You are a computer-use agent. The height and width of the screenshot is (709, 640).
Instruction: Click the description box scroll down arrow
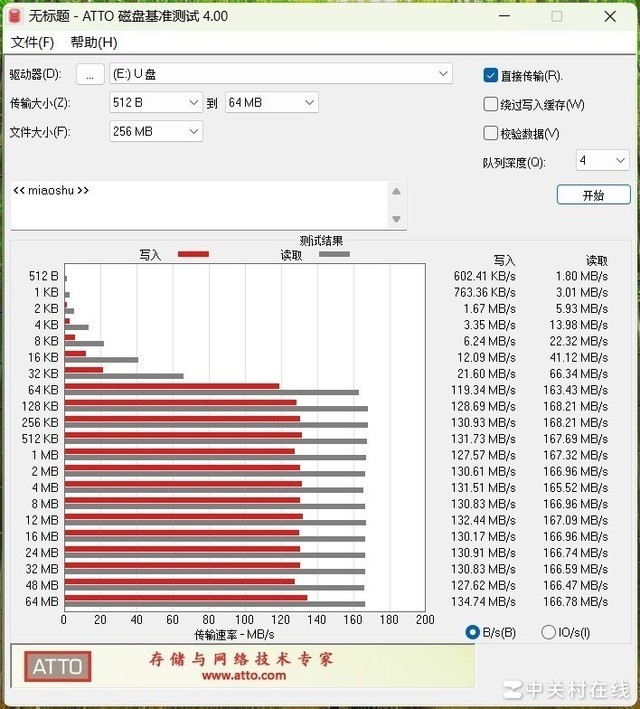pyautogui.click(x=396, y=219)
